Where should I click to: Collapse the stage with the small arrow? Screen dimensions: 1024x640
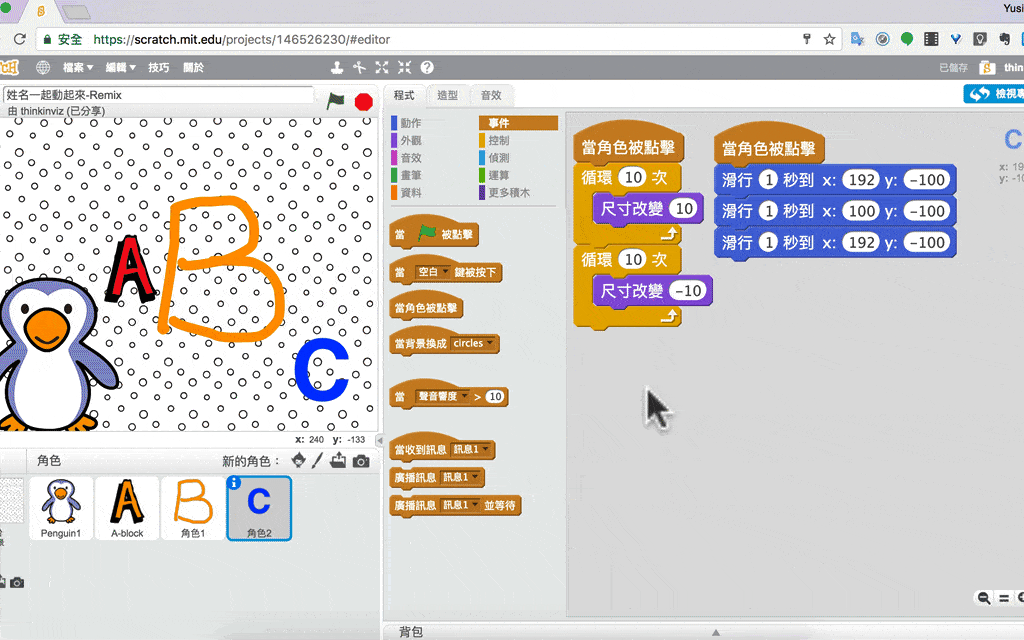(379, 440)
